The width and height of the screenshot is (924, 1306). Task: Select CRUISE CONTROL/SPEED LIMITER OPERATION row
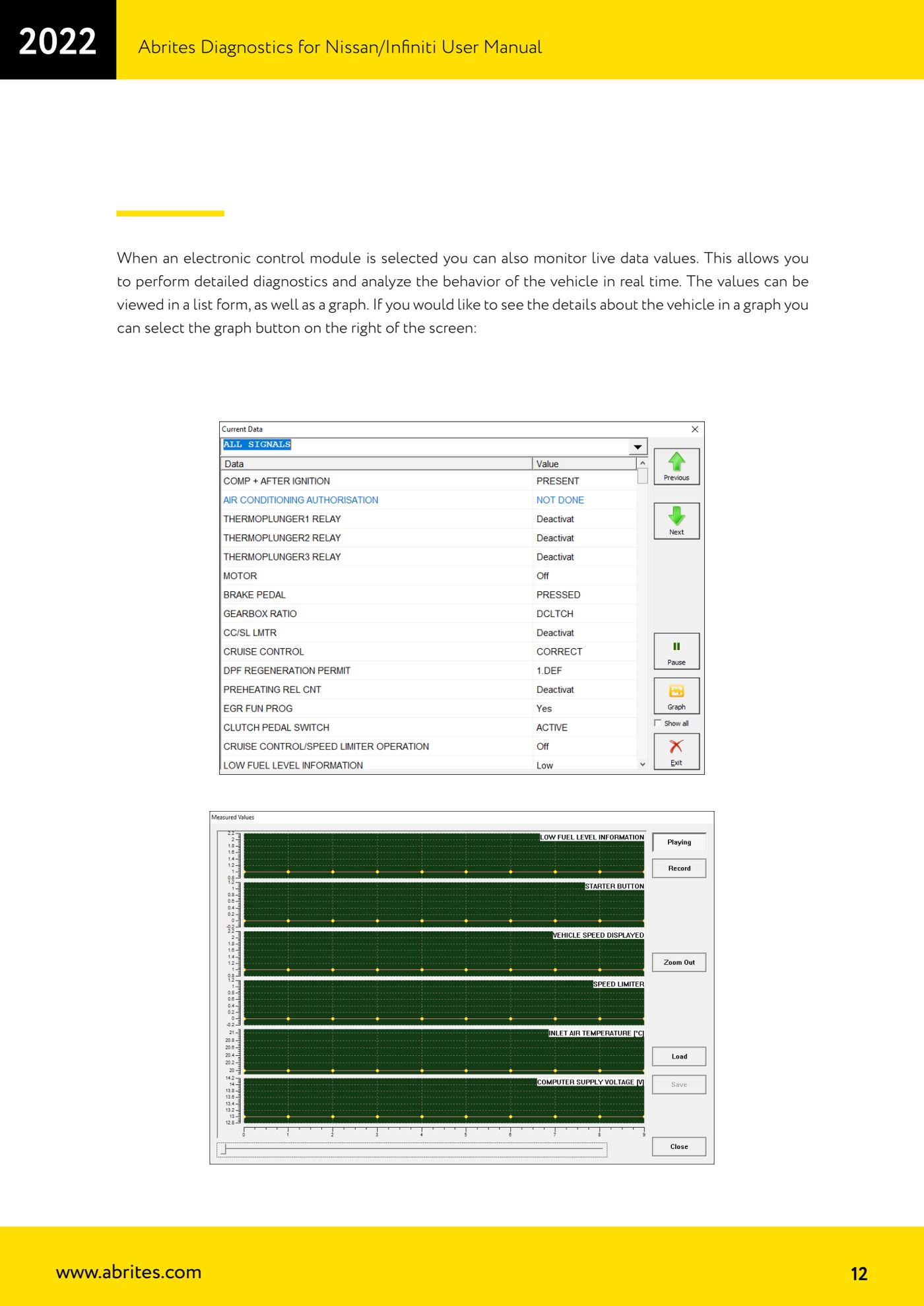pyautogui.click(x=429, y=746)
